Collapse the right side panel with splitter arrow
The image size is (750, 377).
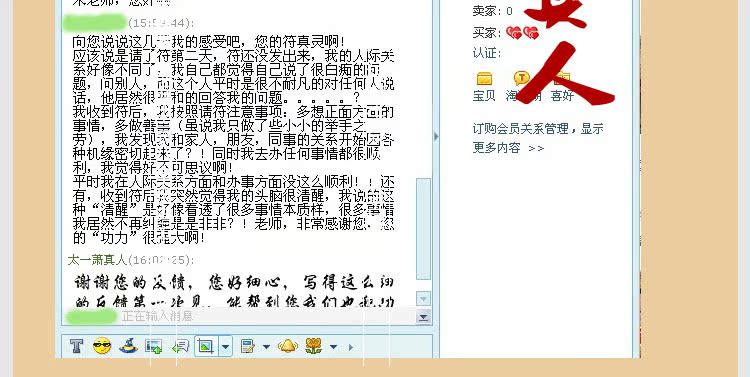click(x=436, y=136)
